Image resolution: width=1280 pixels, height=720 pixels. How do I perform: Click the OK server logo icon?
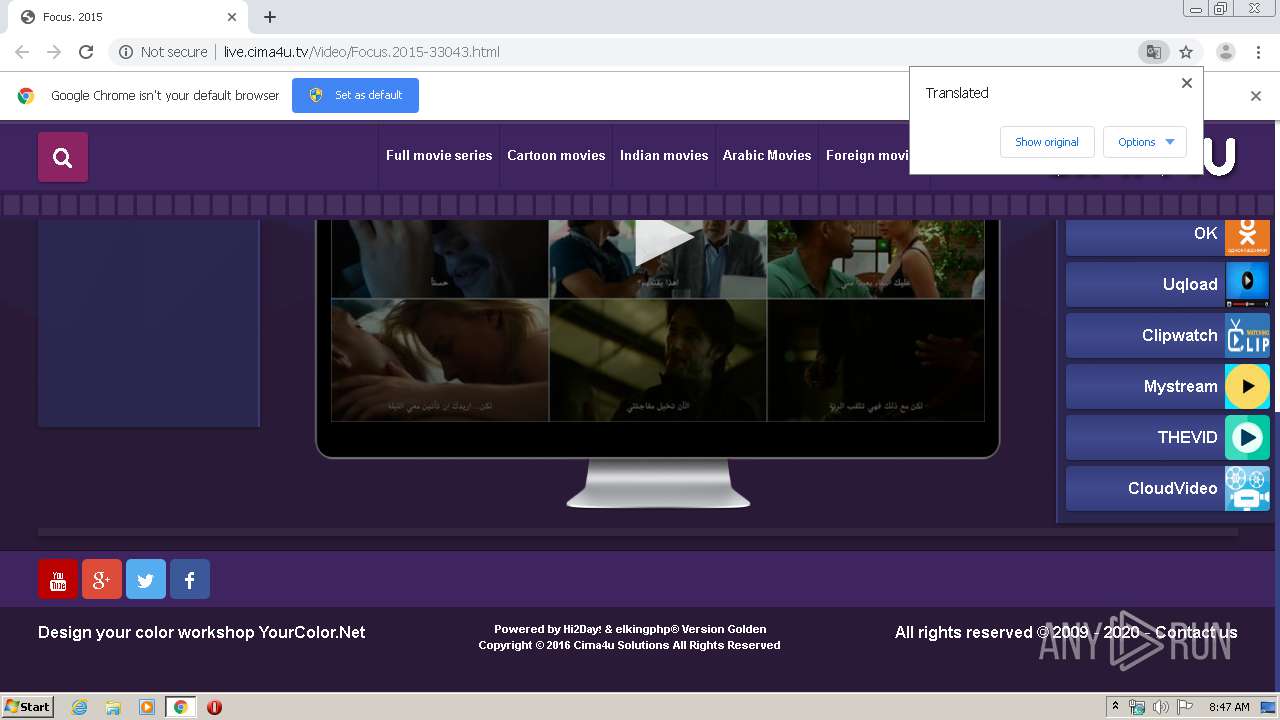1247,236
